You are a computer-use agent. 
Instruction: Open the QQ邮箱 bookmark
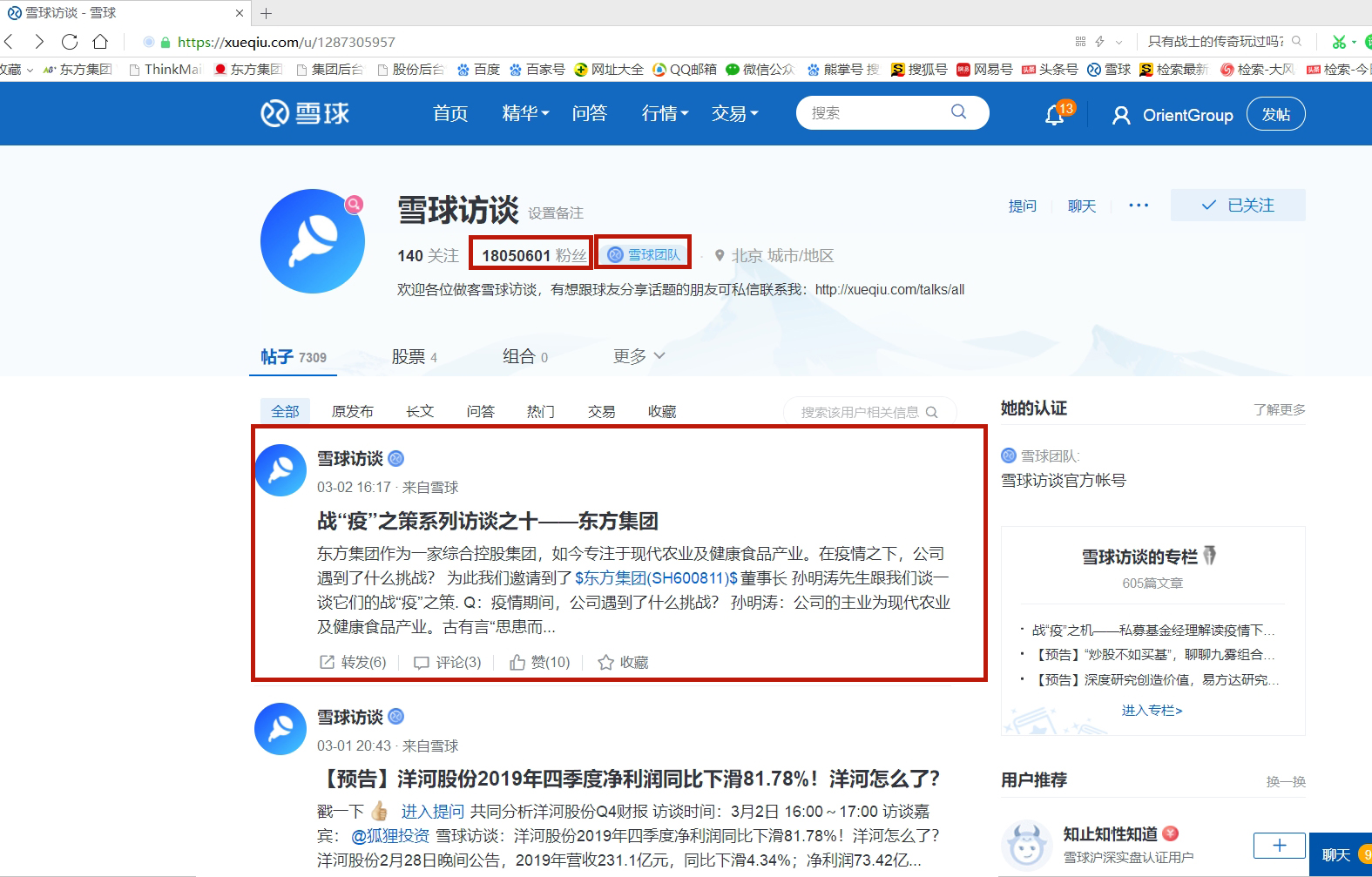pos(685,70)
